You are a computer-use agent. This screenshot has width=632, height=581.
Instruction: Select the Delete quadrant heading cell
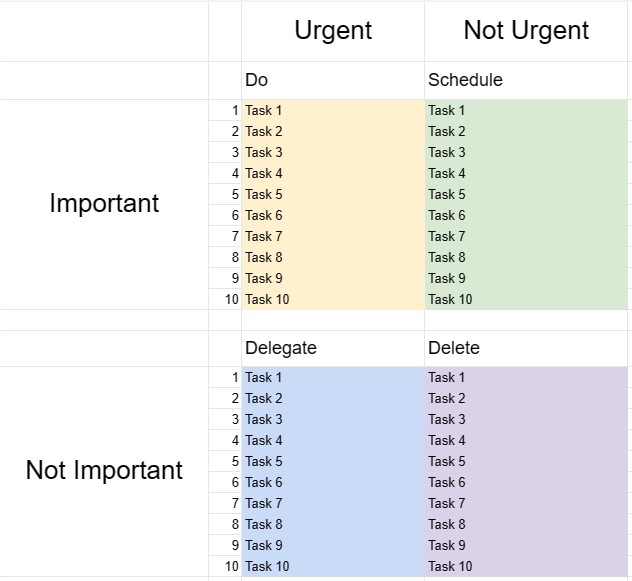point(454,348)
